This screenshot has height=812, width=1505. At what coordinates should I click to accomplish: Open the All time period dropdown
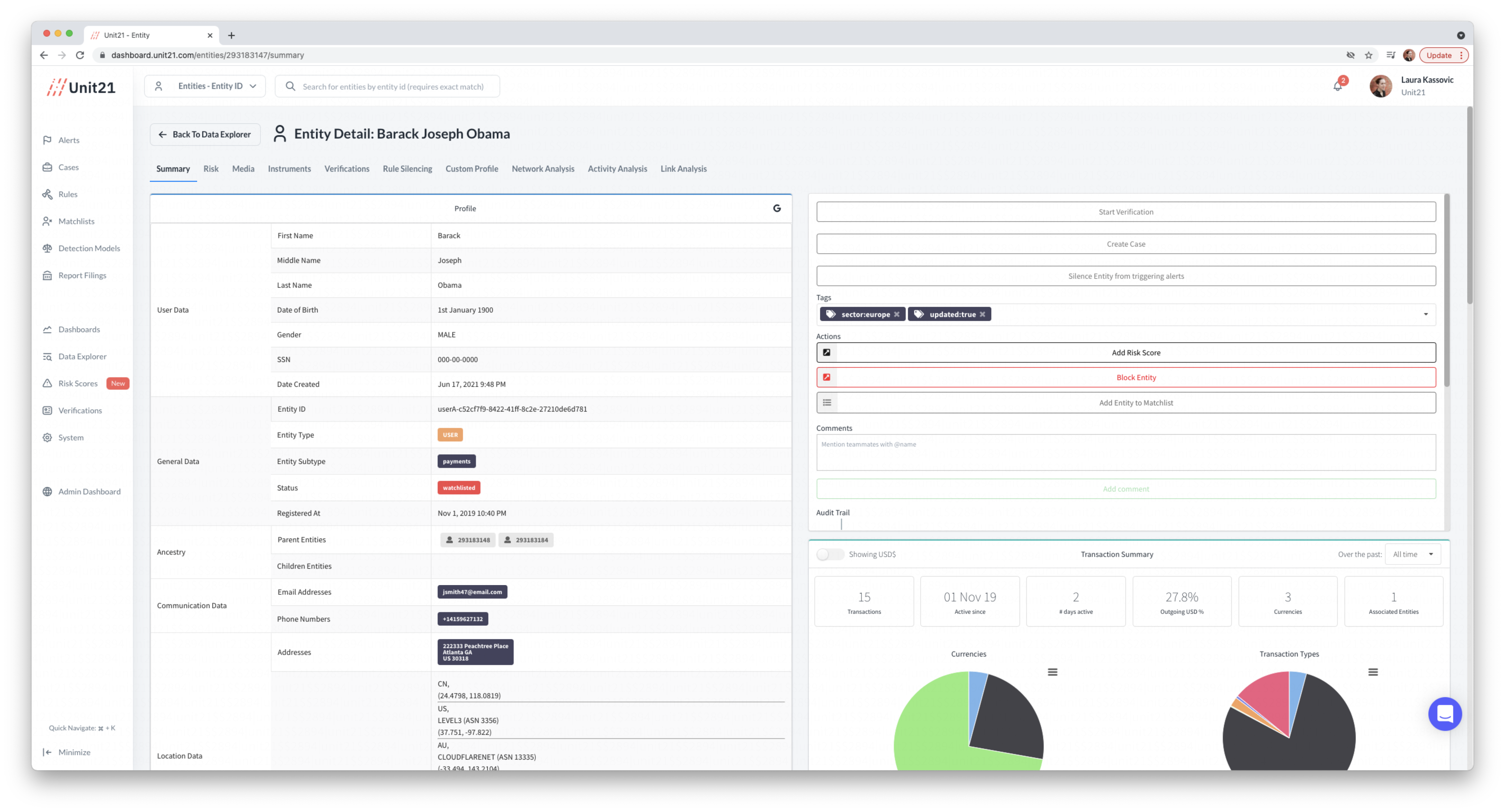click(x=1412, y=554)
